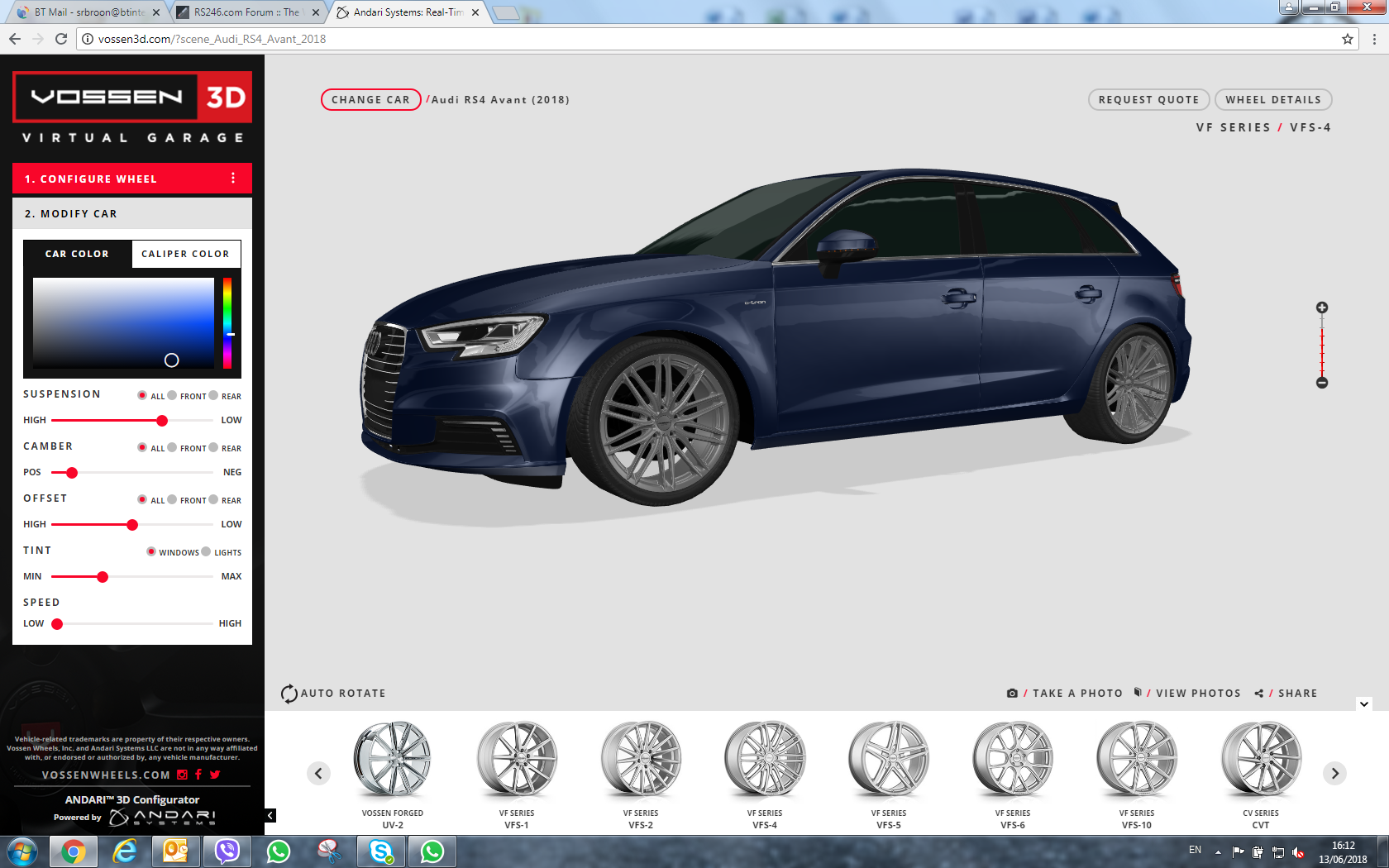This screenshot has width=1389, height=868.
Task: Click the View Photos icon
Action: click(x=1138, y=693)
